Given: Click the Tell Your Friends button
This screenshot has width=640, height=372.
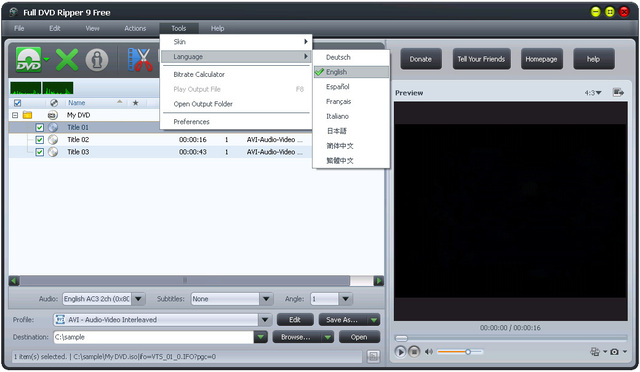Looking at the screenshot, I should 481,59.
